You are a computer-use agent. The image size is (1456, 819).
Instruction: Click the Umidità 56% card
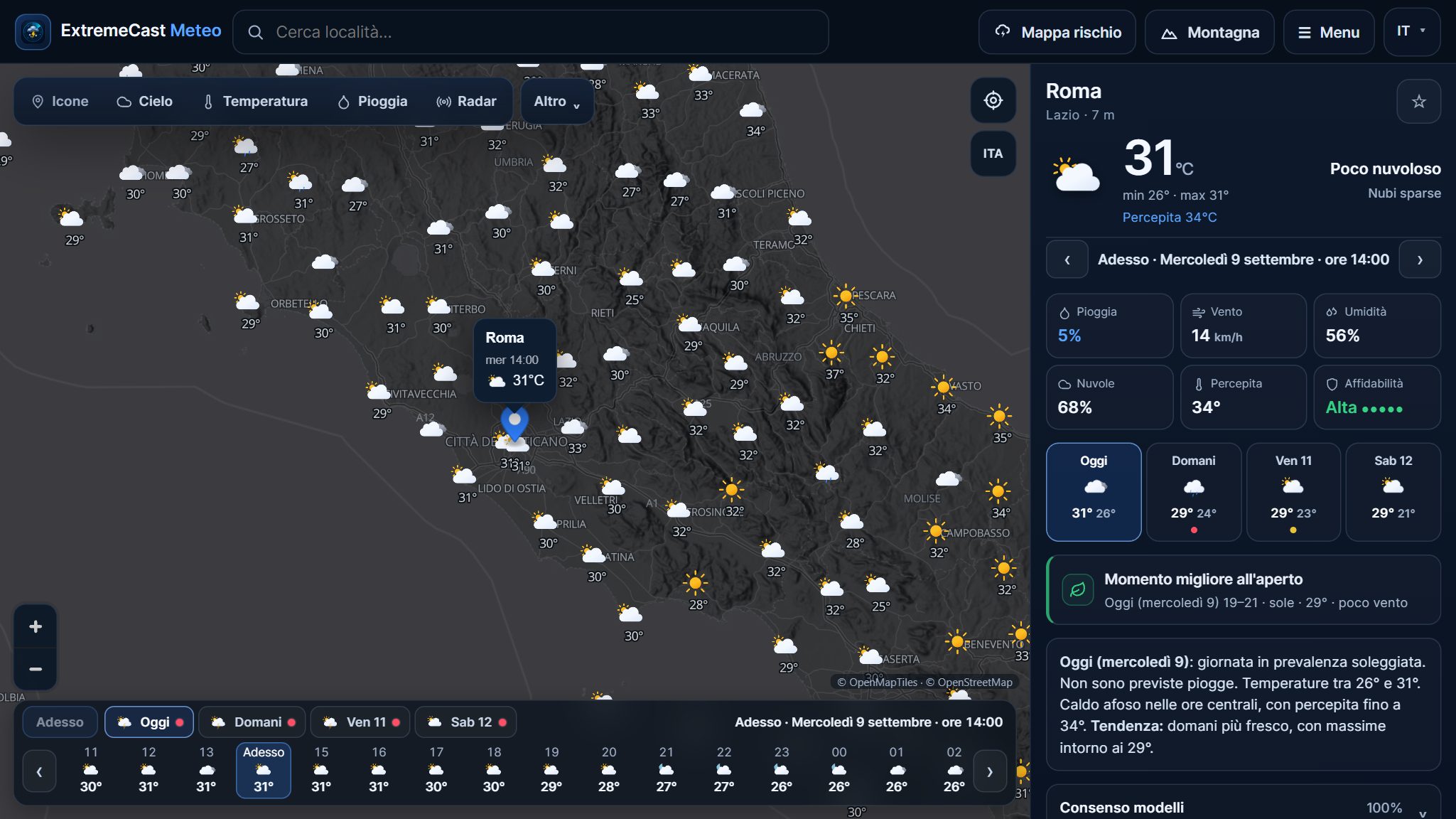pos(1377,326)
